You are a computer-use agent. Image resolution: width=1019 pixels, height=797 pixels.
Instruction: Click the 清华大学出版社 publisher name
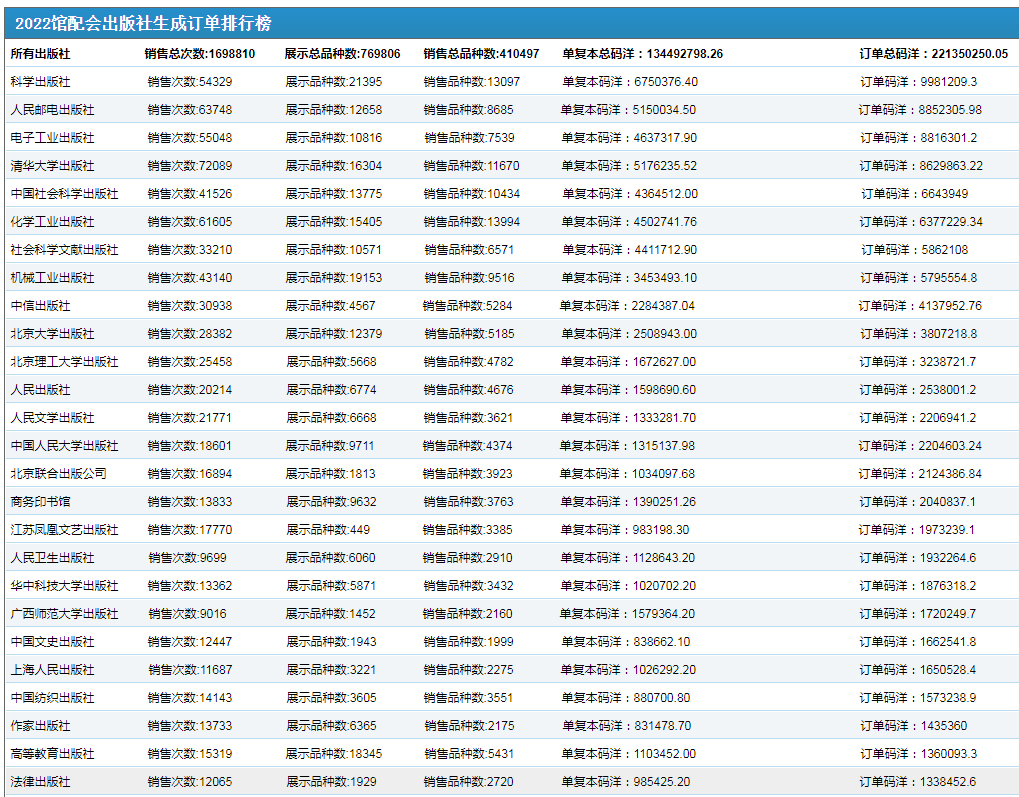pyautogui.click(x=52, y=166)
